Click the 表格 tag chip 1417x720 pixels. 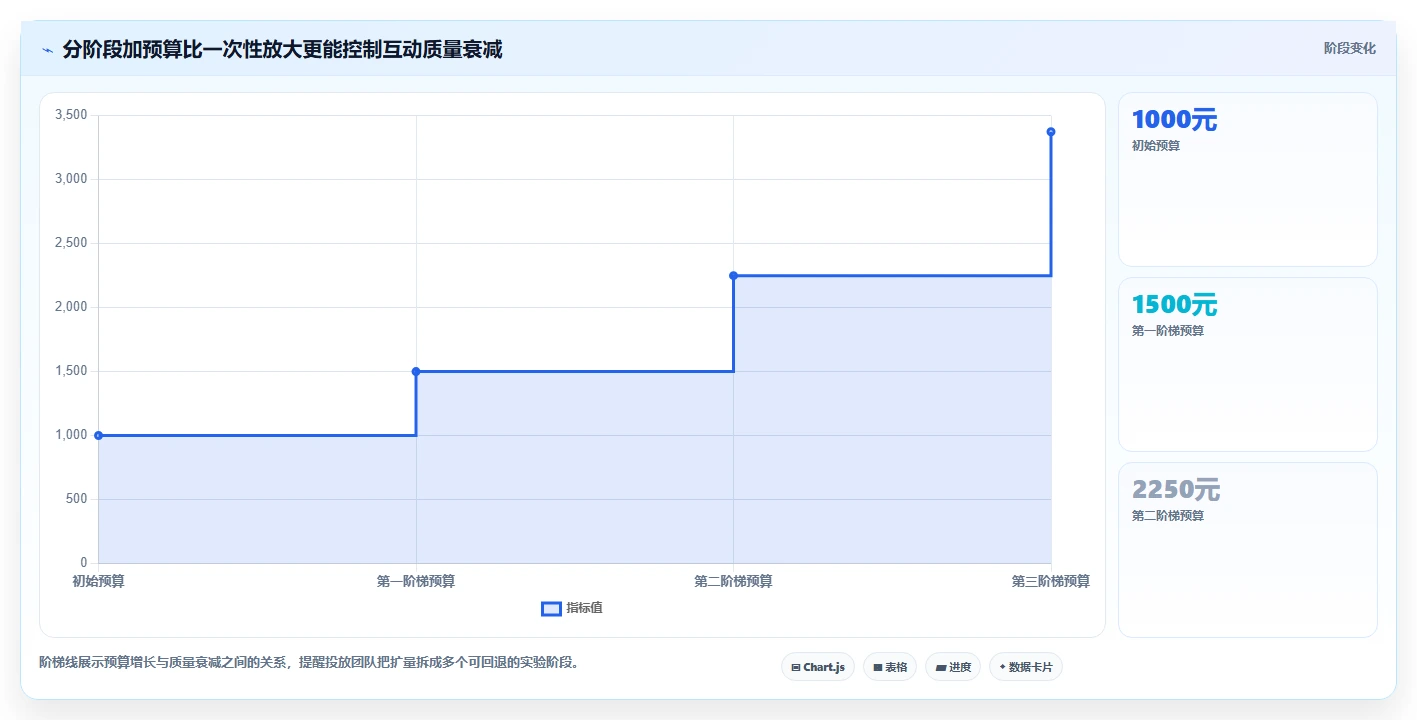click(890, 667)
